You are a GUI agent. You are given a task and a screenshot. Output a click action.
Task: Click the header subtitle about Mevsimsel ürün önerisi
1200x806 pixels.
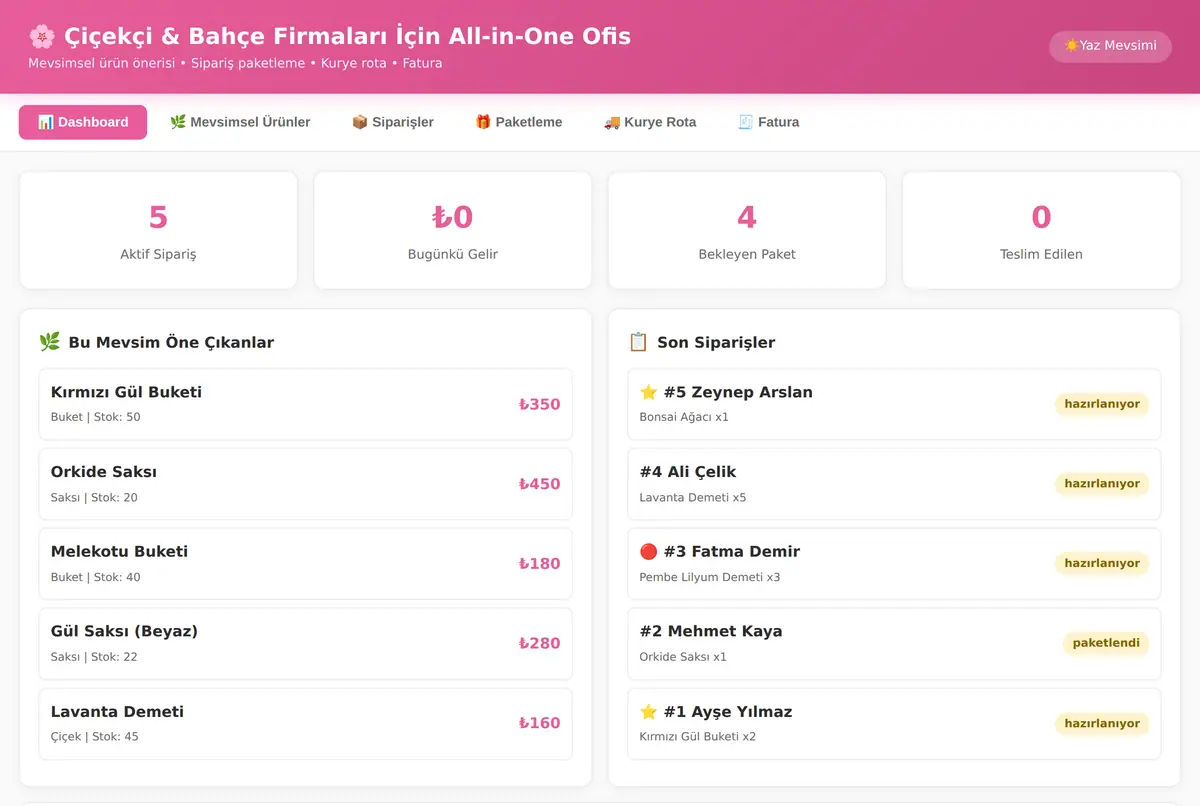click(235, 63)
